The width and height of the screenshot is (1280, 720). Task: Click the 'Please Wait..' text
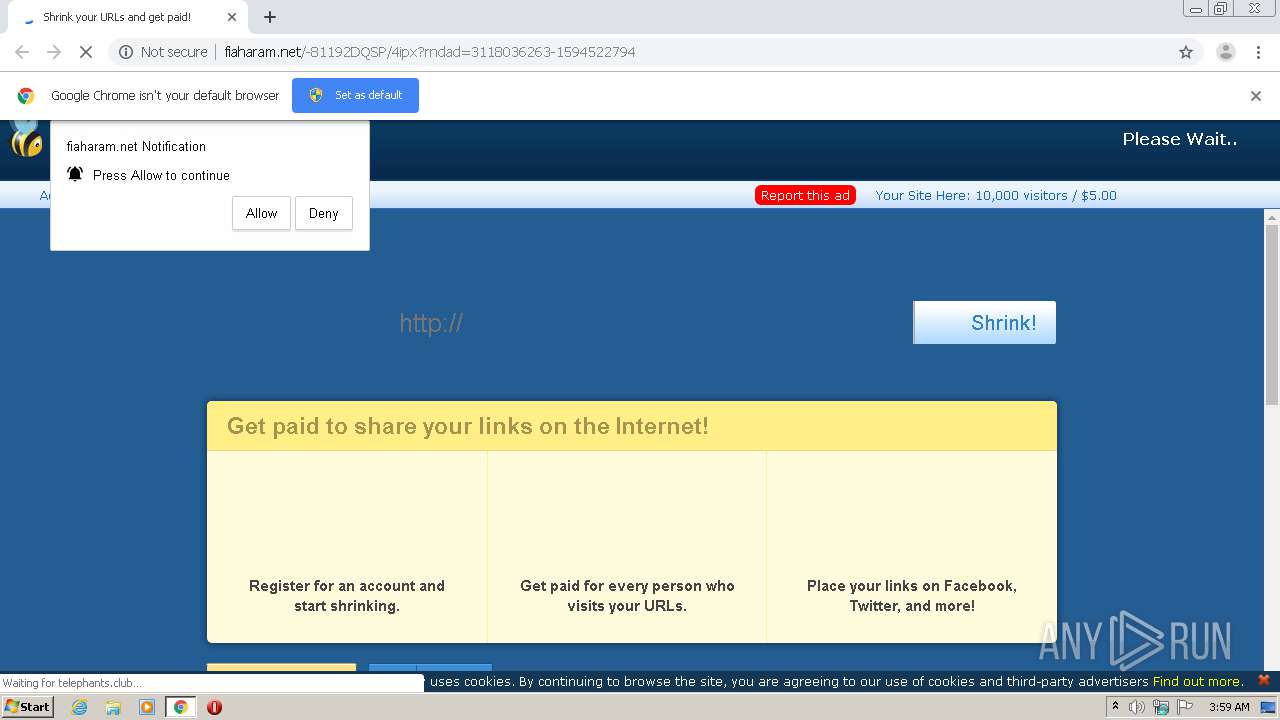point(1180,139)
